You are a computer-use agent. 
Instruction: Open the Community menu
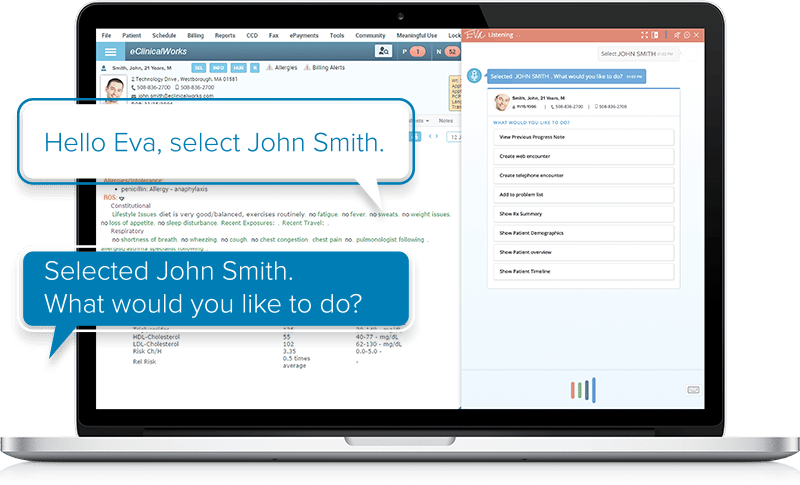370,35
